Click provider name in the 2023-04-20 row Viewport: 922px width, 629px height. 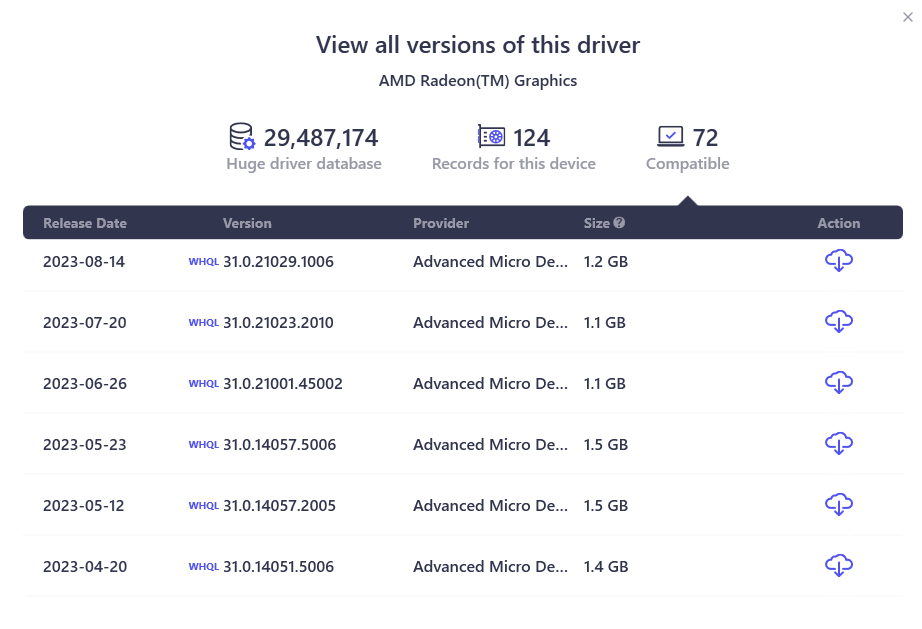[490, 566]
